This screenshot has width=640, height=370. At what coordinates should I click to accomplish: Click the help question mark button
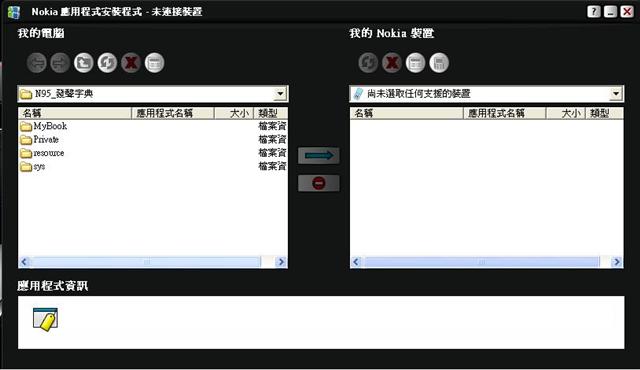(594, 12)
